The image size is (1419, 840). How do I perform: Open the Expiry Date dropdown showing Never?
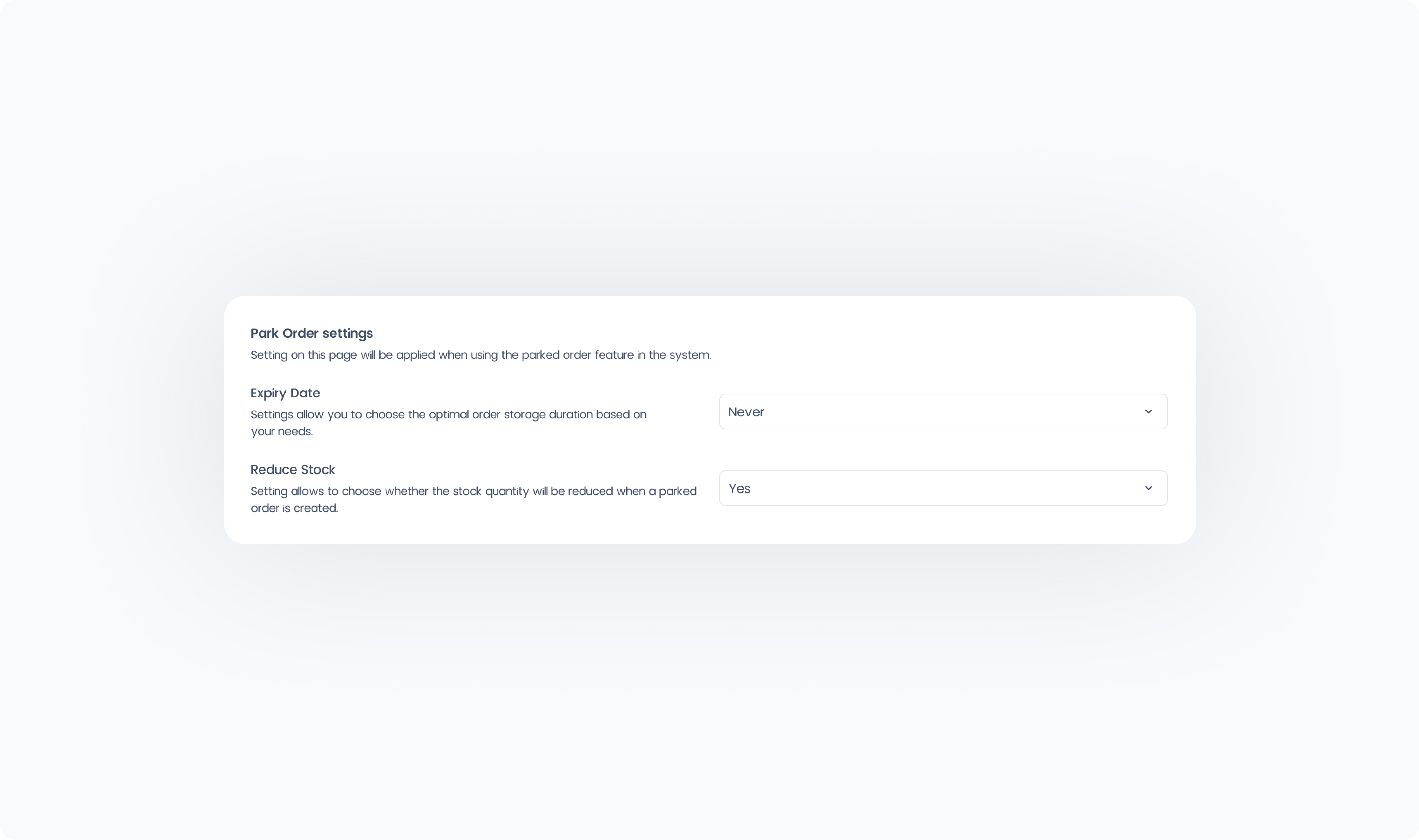click(943, 411)
